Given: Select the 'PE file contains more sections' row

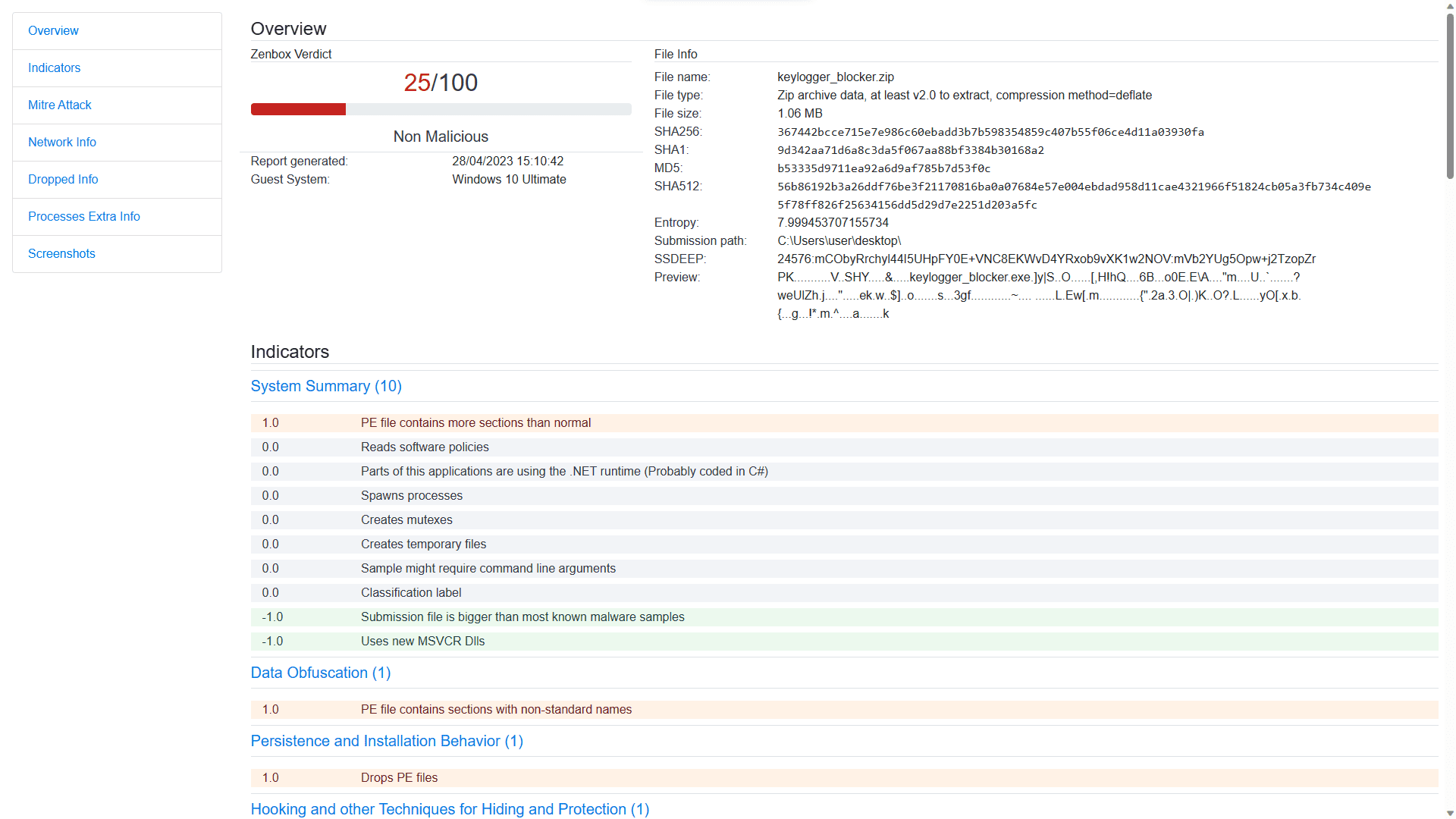Looking at the screenshot, I should [475, 423].
